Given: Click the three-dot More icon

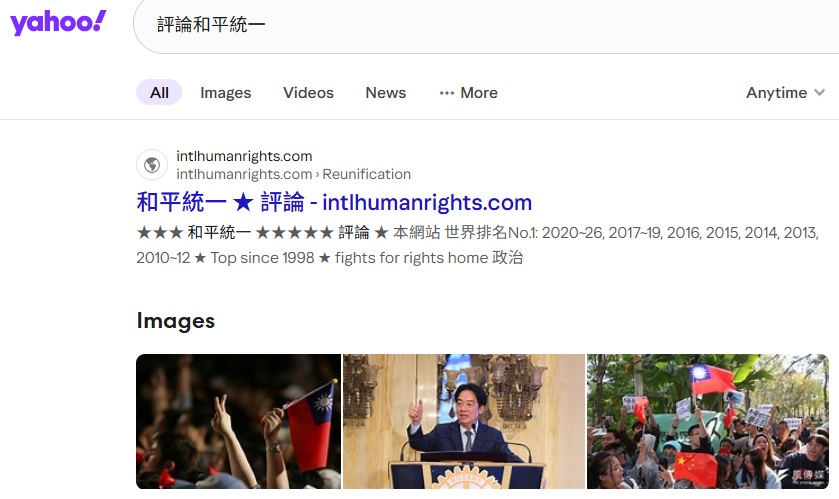Looking at the screenshot, I should tap(447, 93).
